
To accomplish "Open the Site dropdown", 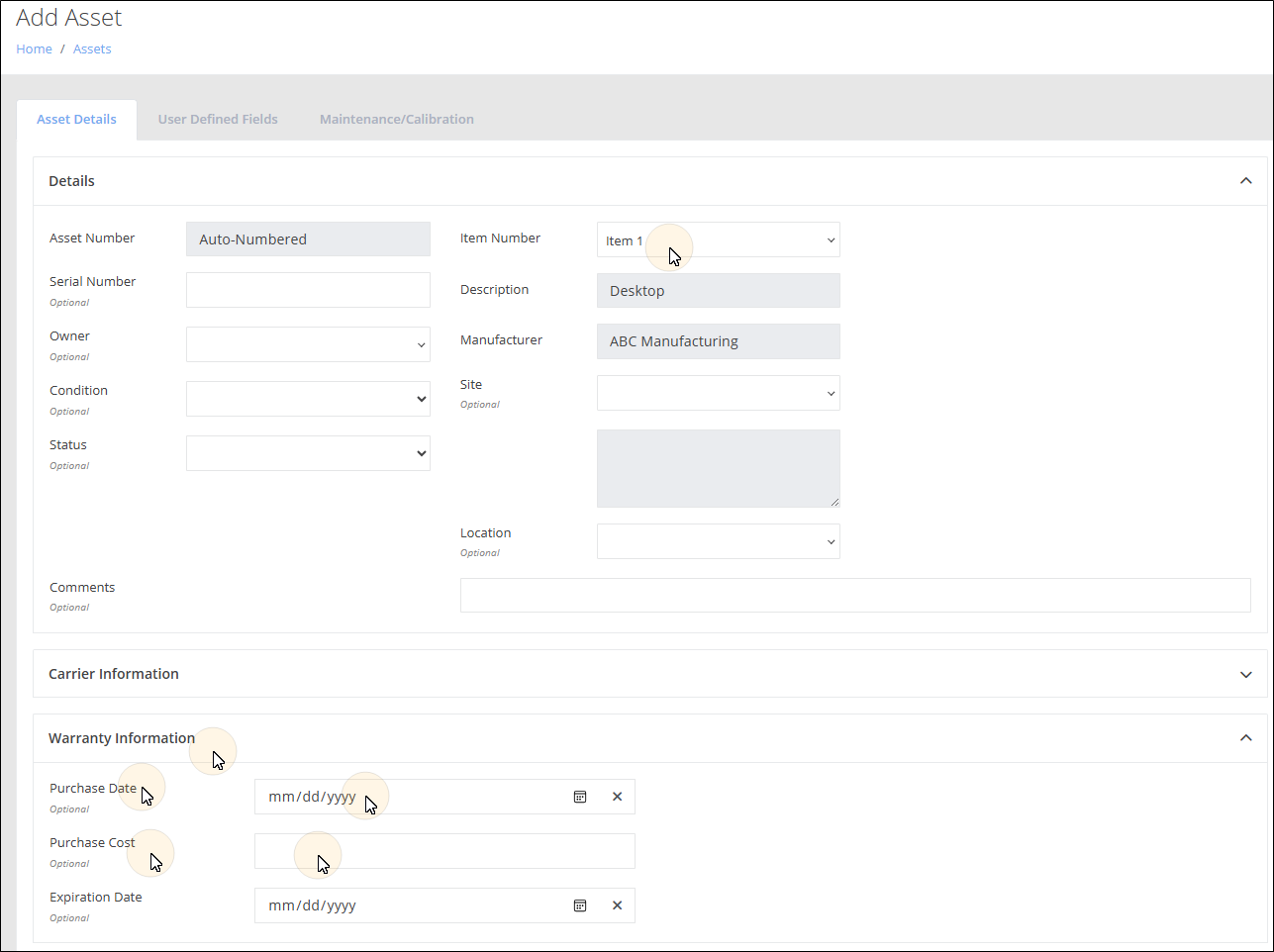I will click(719, 393).
